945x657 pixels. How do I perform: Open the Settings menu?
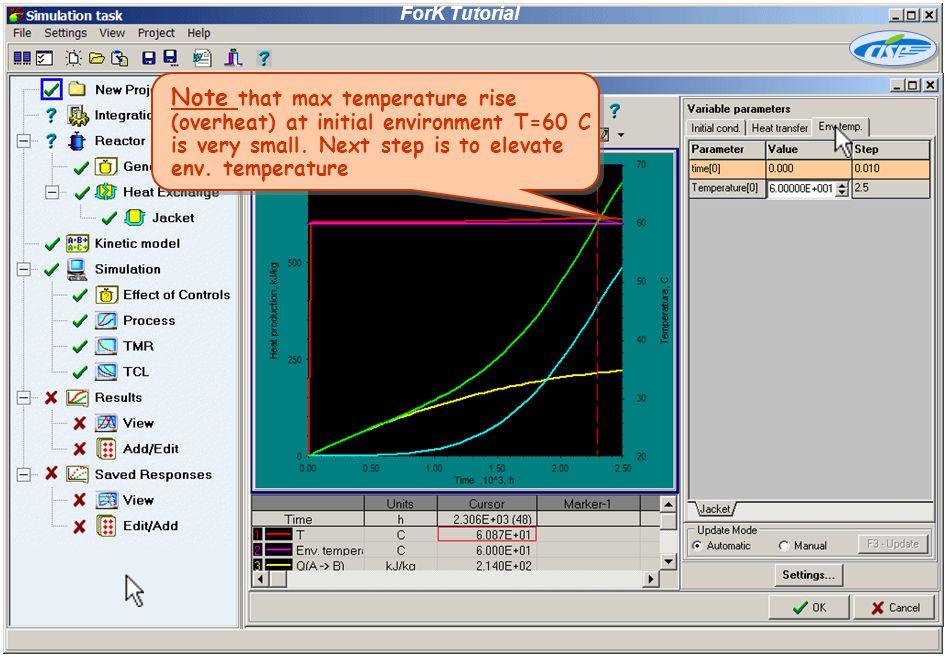click(x=66, y=33)
